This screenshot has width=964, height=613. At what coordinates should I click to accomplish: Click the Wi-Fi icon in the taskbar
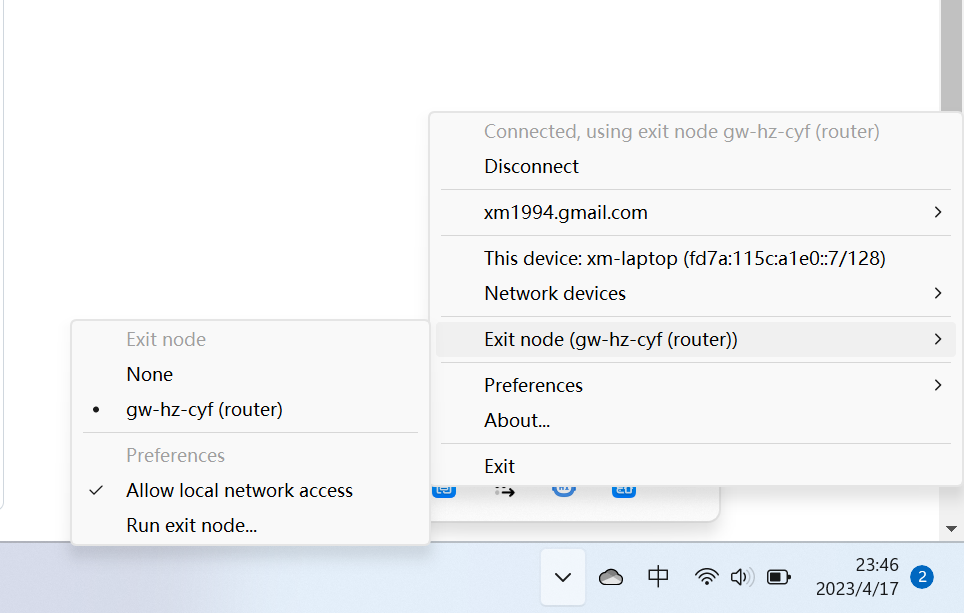pos(706,576)
